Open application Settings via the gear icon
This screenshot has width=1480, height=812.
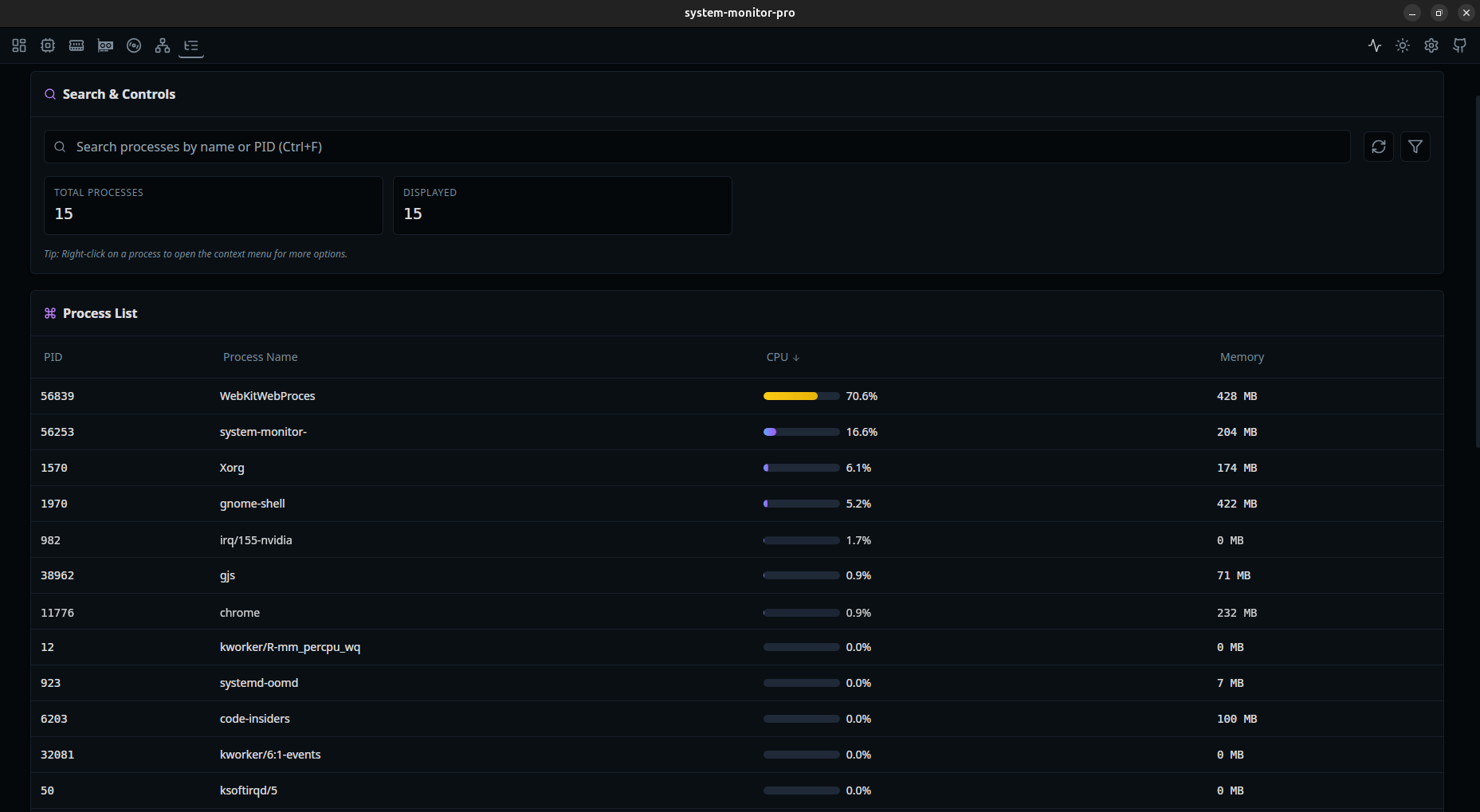pyautogui.click(x=1431, y=45)
